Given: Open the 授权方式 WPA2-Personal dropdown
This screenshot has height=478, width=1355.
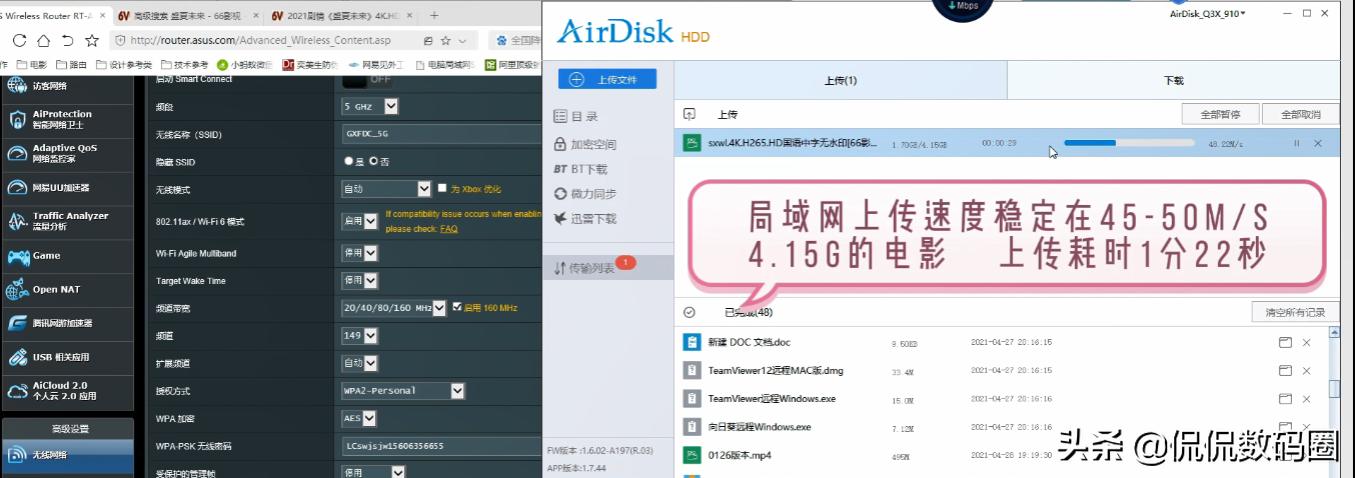Looking at the screenshot, I should click(403, 391).
